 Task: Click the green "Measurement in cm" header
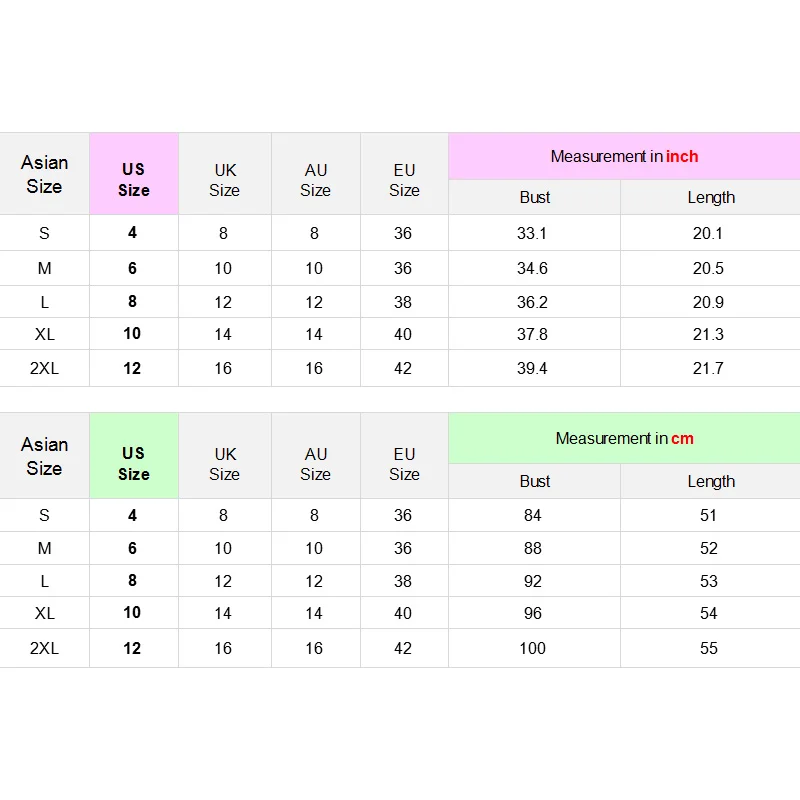coord(624,438)
